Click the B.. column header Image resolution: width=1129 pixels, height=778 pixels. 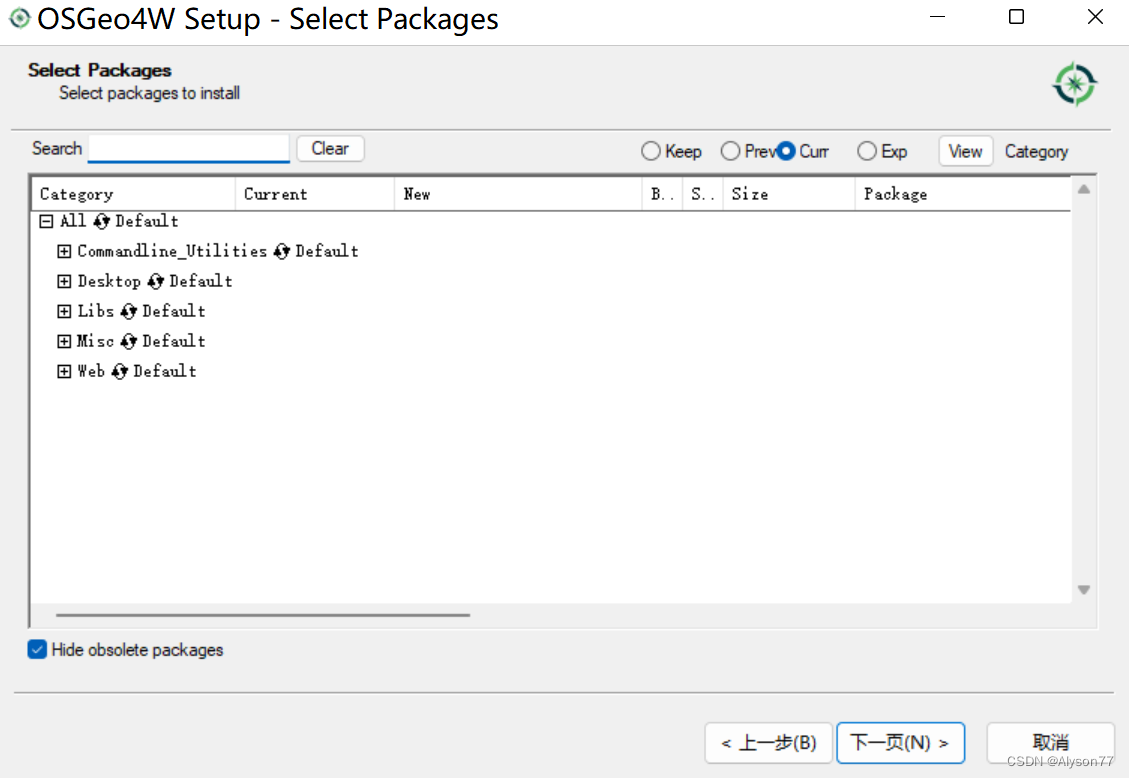[662, 194]
